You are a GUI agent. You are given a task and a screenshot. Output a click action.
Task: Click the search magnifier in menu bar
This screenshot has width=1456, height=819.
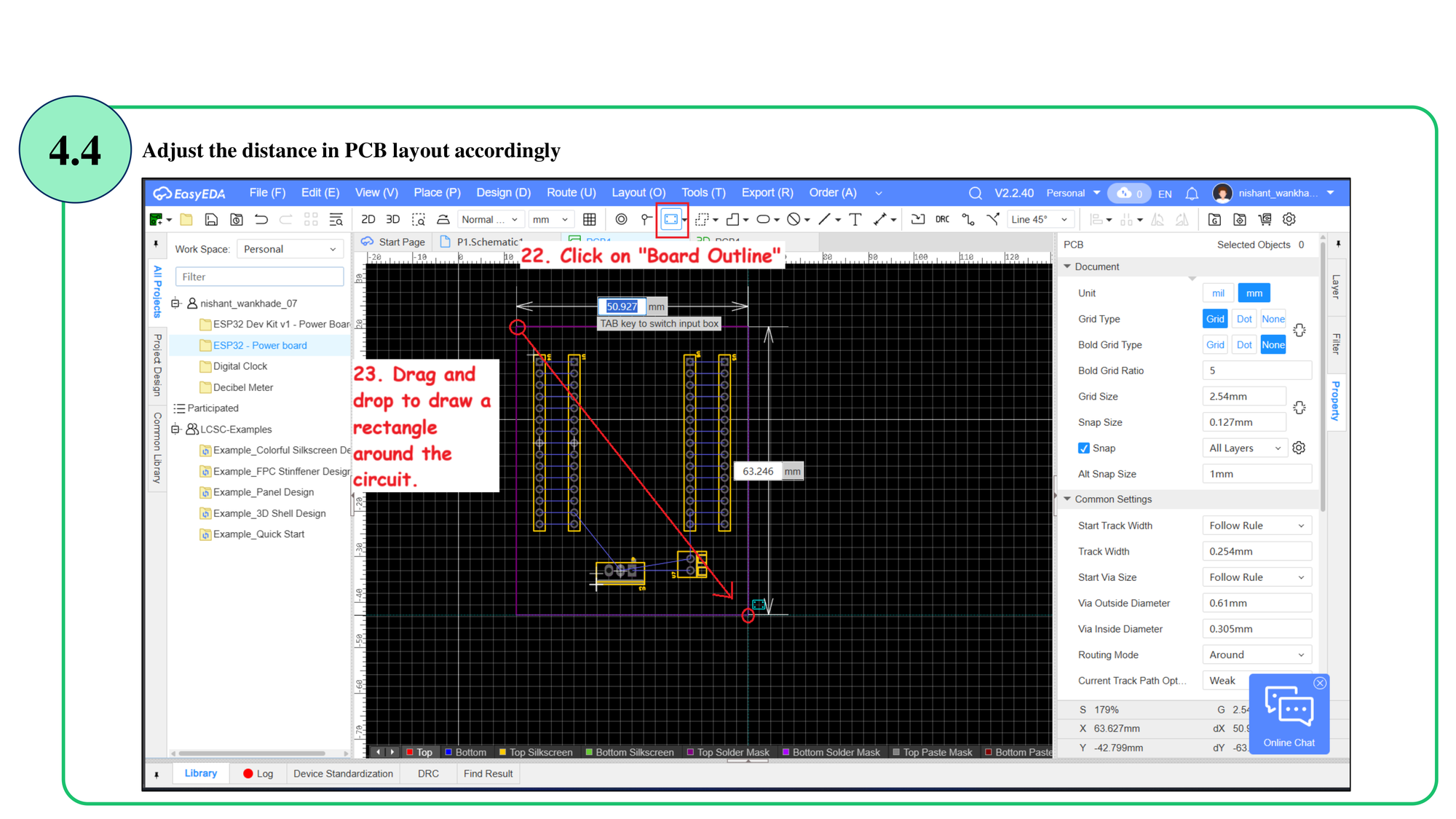(976, 193)
